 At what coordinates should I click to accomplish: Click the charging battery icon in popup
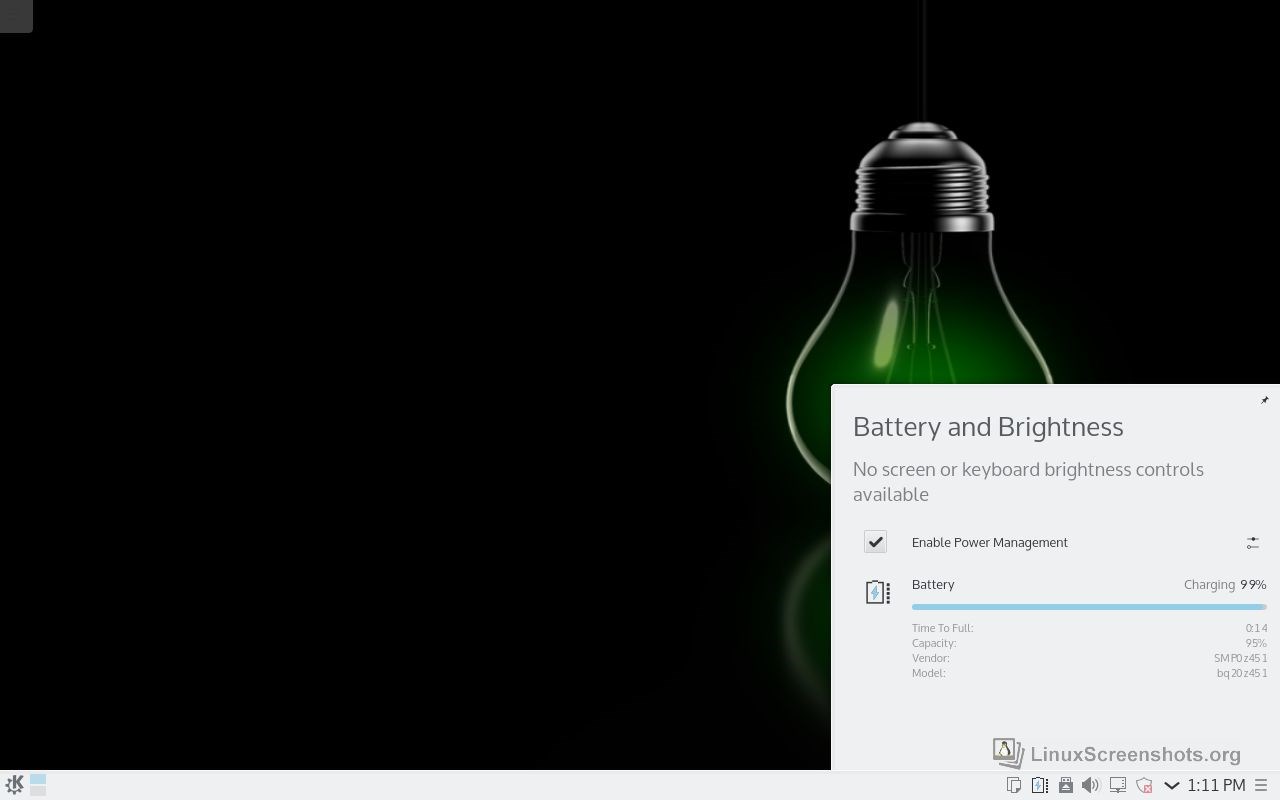coord(877,592)
